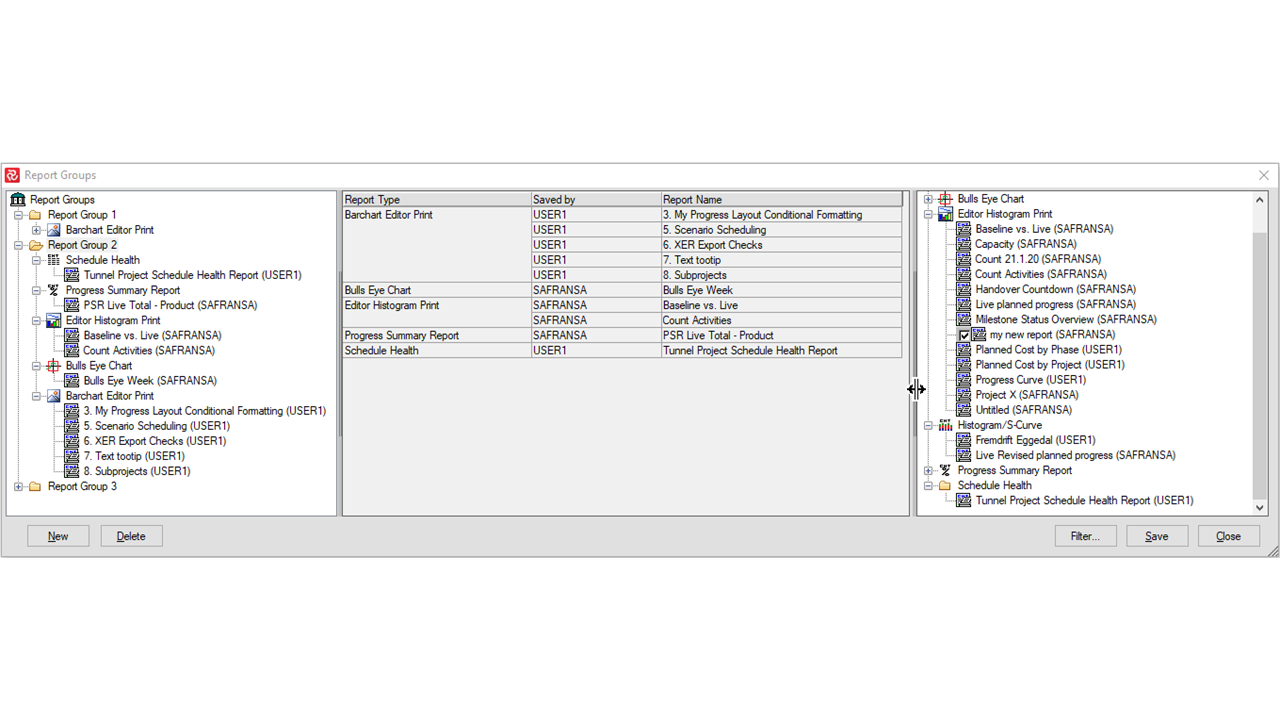Screen dimensions: 1280x720
Task: Select Tunnel Project Schedule Health Report in left tree
Action: pos(193,275)
